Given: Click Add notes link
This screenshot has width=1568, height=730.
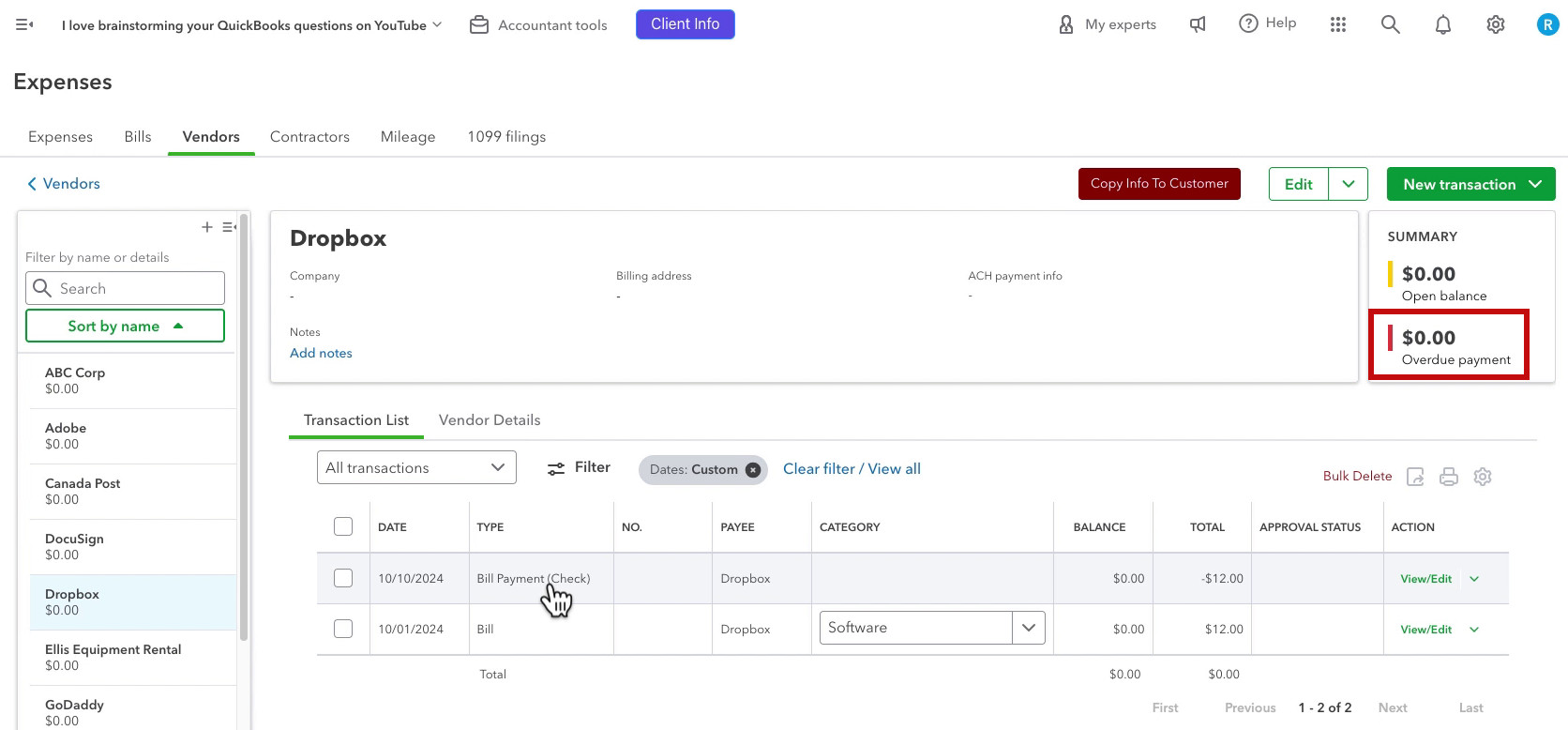Looking at the screenshot, I should tap(321, 354).
